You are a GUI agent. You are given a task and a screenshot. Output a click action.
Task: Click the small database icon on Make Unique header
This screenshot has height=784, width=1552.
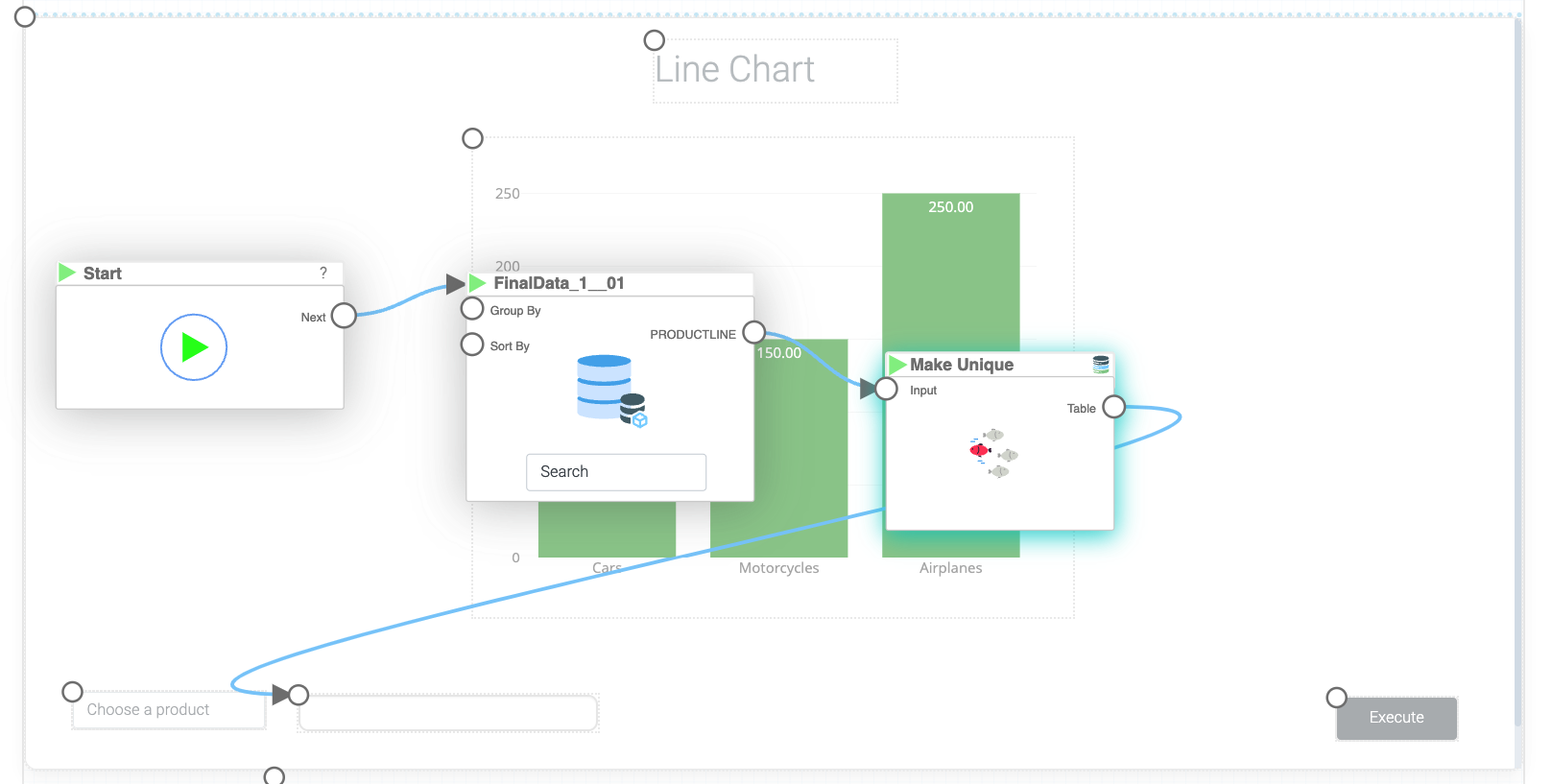pyautogui.click(x=1101, y=364)
